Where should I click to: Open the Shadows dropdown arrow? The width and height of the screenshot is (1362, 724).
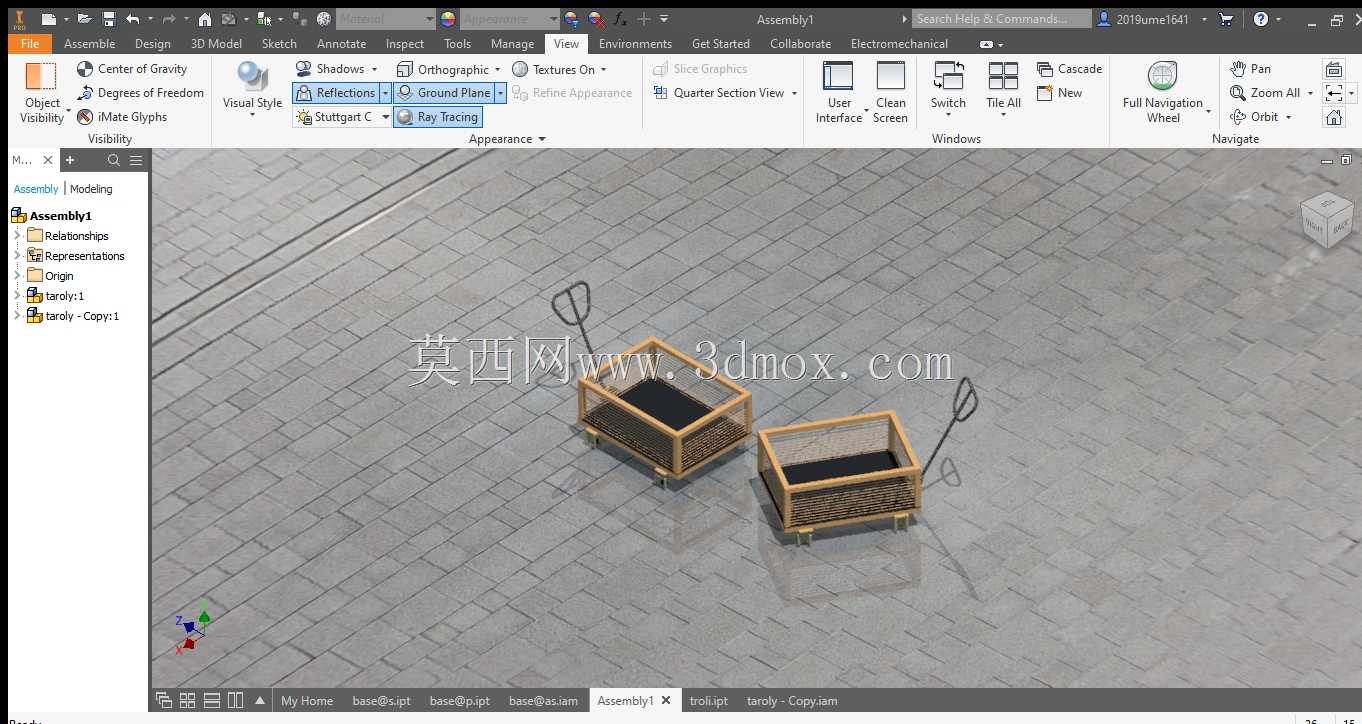coord(375,69)
